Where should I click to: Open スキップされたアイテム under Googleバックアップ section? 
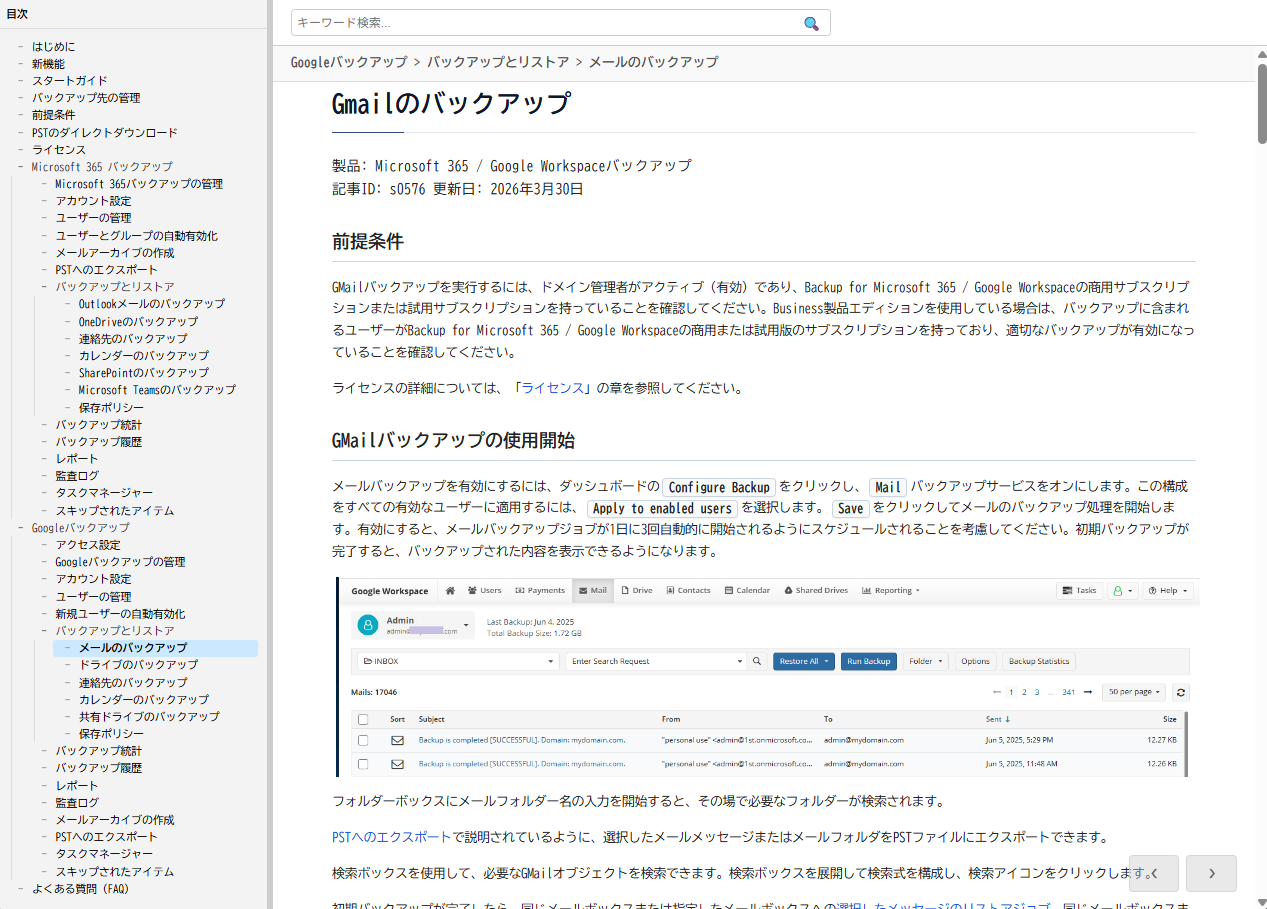pyautogui.click(x=114, y=871)
